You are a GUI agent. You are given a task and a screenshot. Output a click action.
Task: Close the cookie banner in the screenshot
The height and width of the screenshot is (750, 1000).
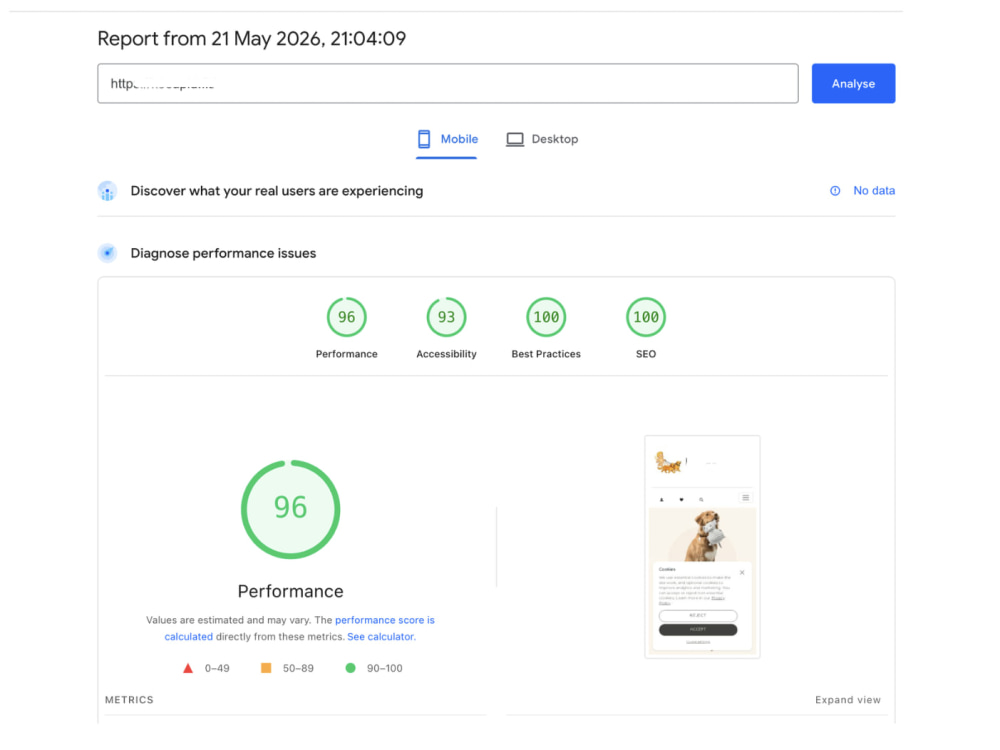coord(742,572)
